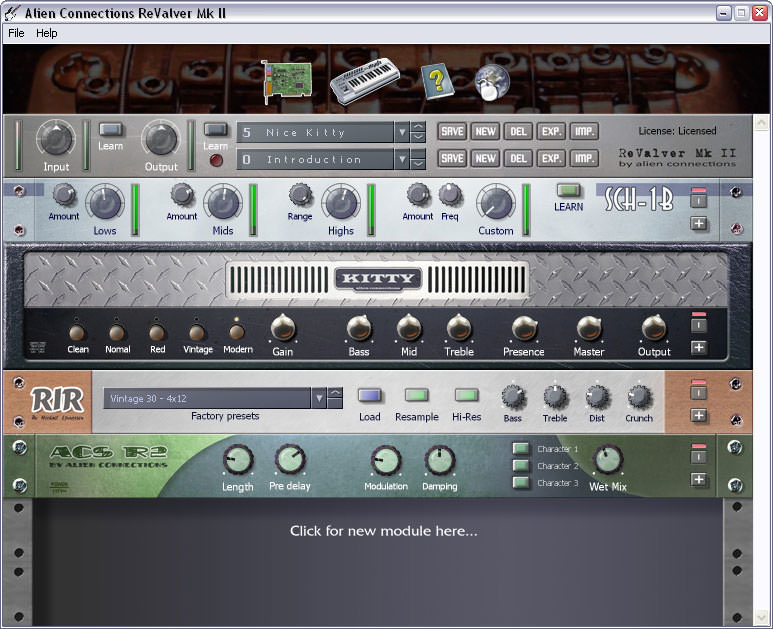The height and width of the screenshot is (629, 773).
Task: Enable the Character 2 toggle on reverb
Action: pos(521,466)
